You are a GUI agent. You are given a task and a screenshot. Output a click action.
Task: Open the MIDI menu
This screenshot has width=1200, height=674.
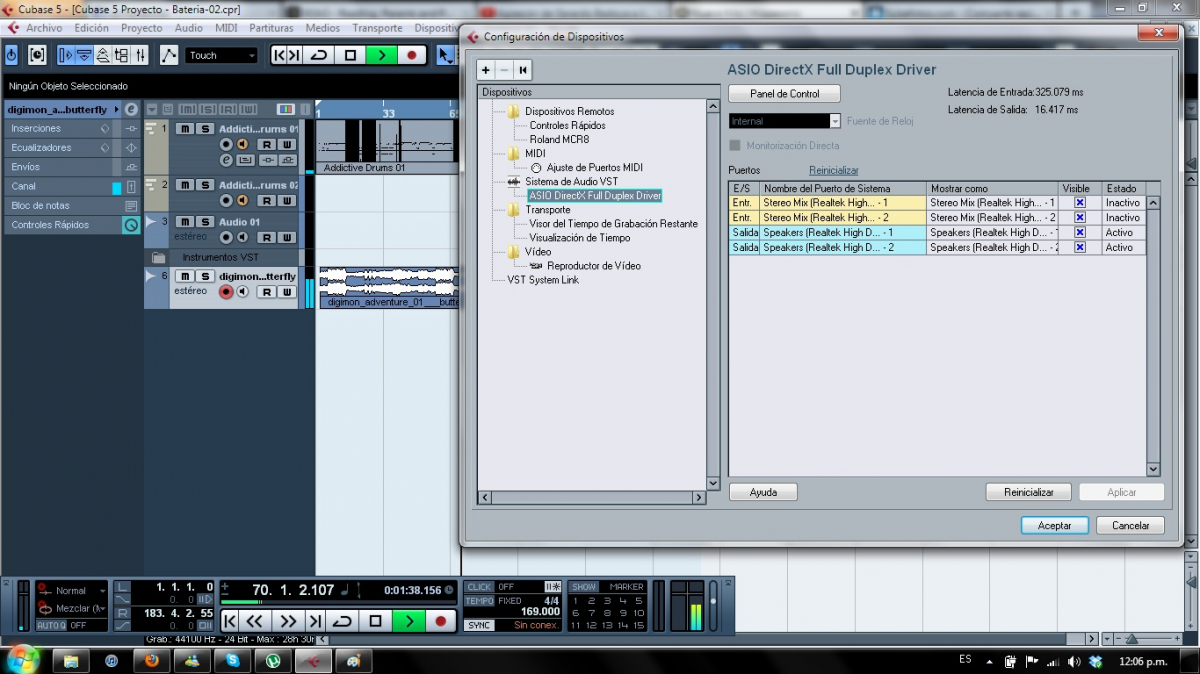(x=226, y=28)
